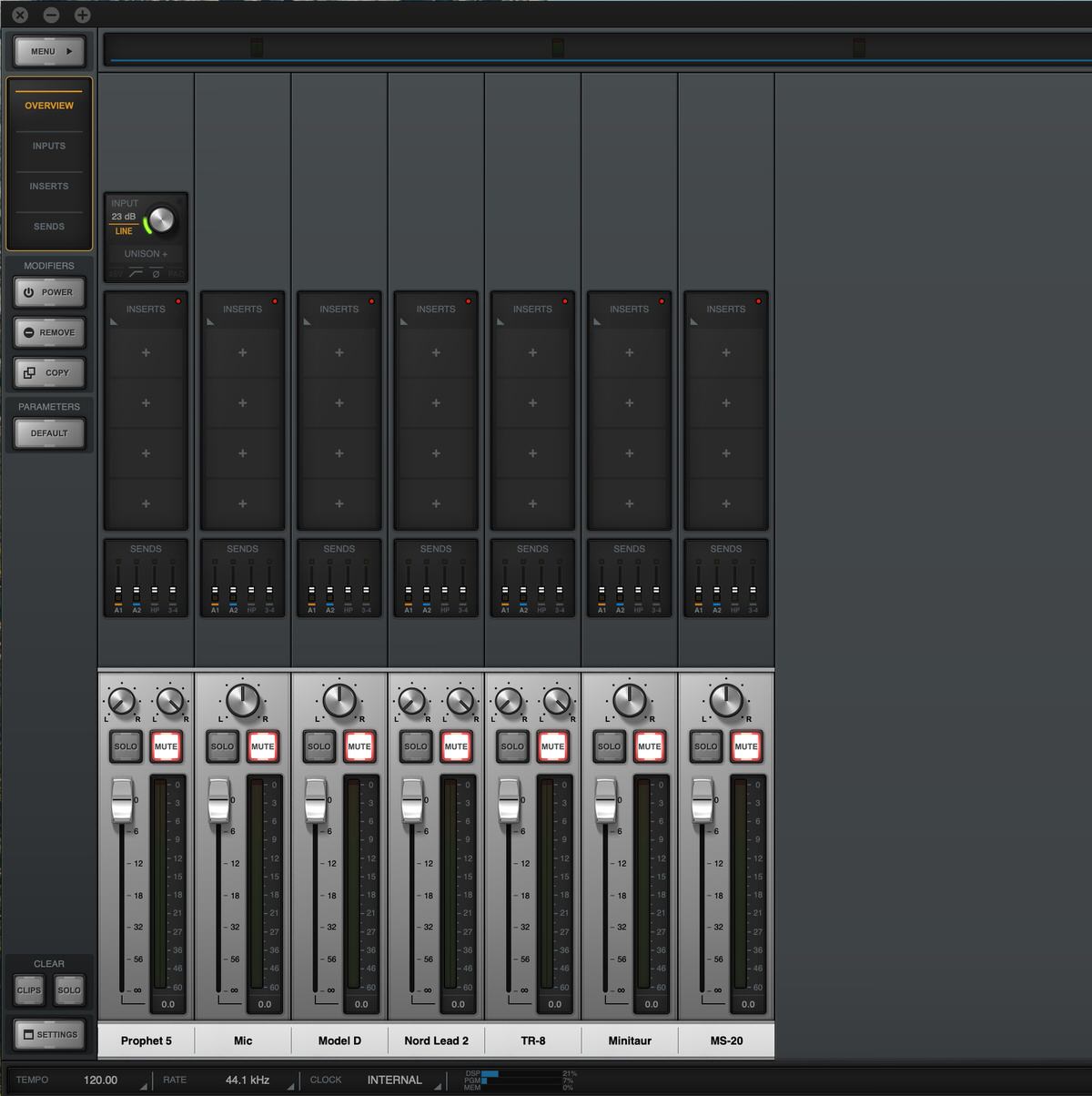Viewport: 1092px width, 1096px height.
Task: Open the MENU button
Action: click(49, 52)
